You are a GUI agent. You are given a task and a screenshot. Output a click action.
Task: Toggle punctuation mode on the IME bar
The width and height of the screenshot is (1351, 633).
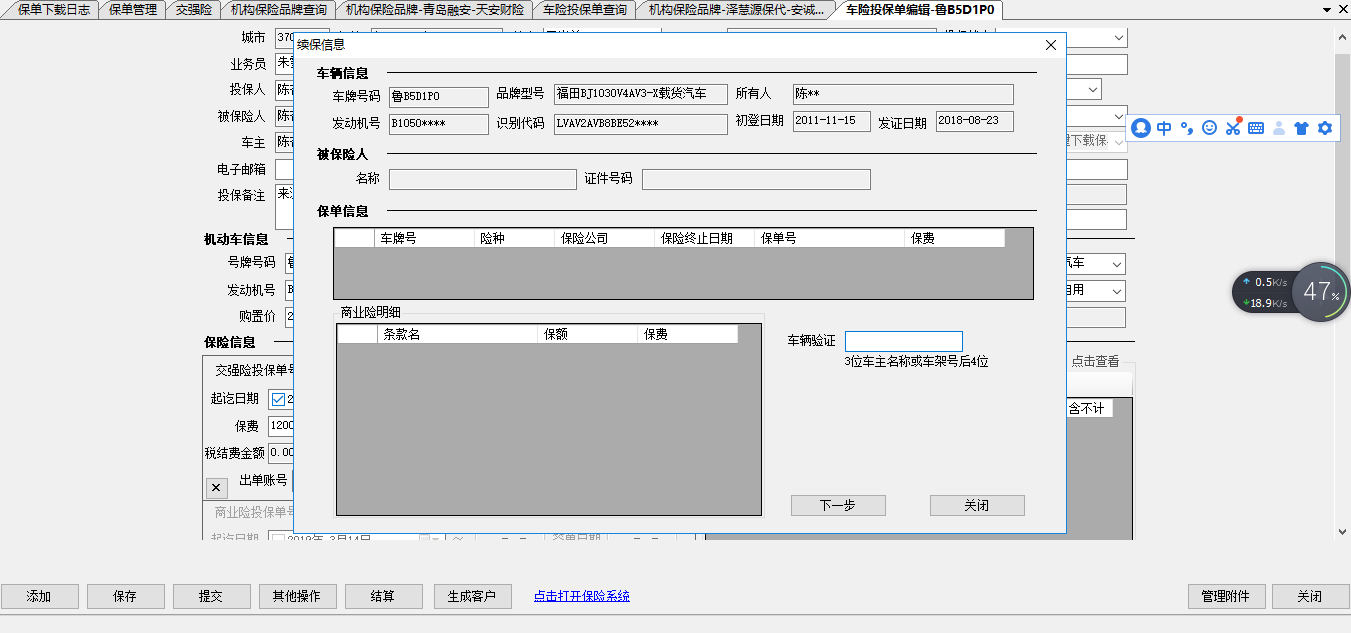click(1187, 128)
